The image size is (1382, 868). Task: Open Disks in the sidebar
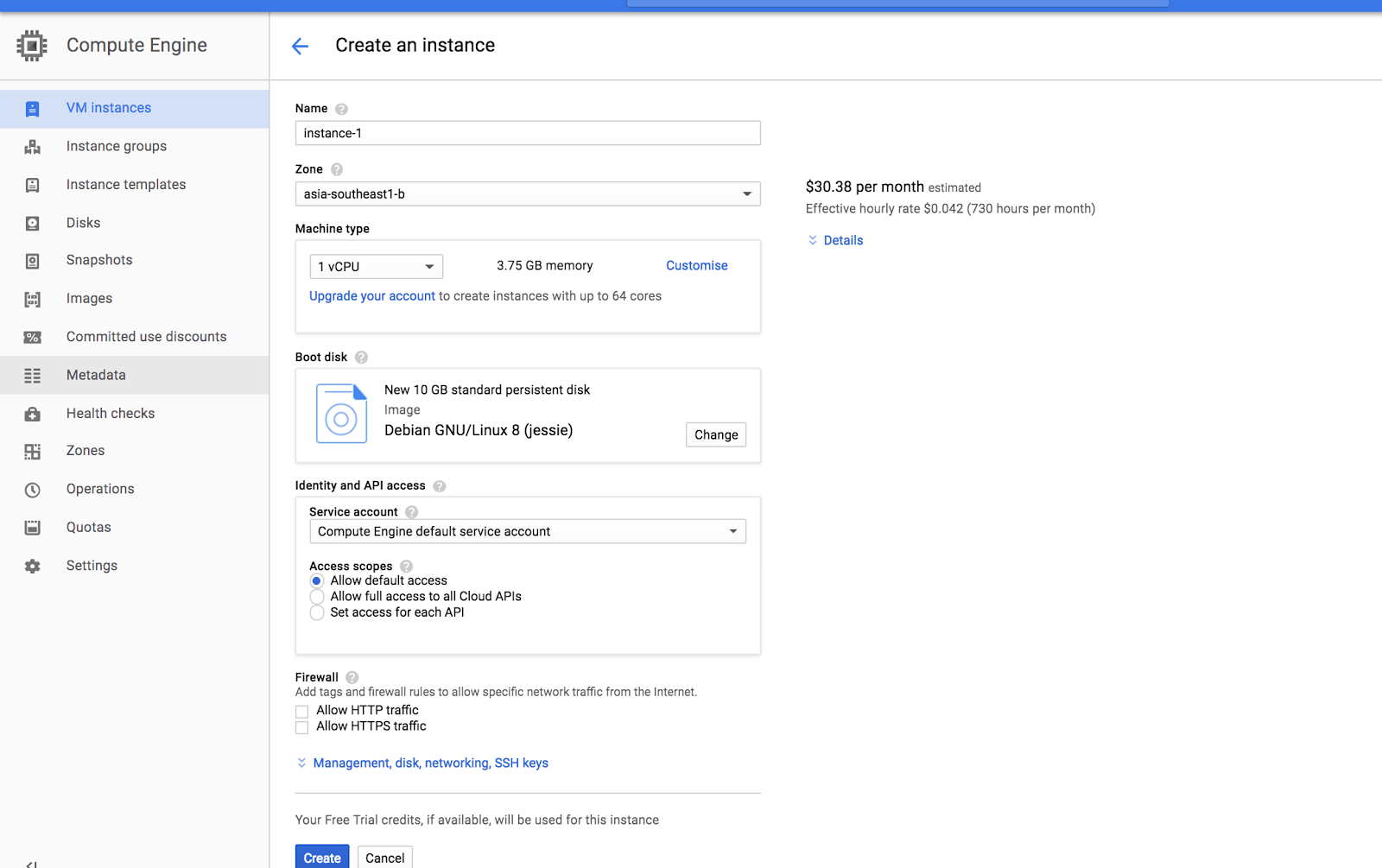click(x=135, y=223)
